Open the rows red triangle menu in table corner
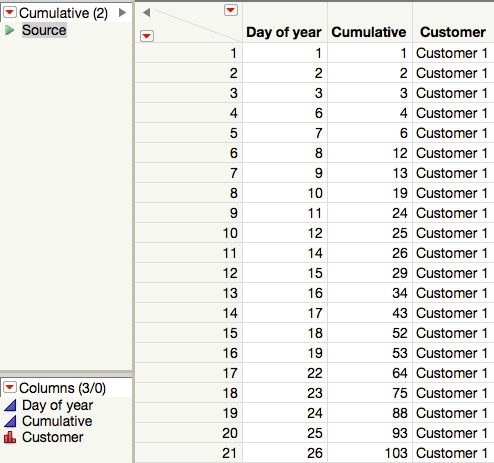 (147, 36)
